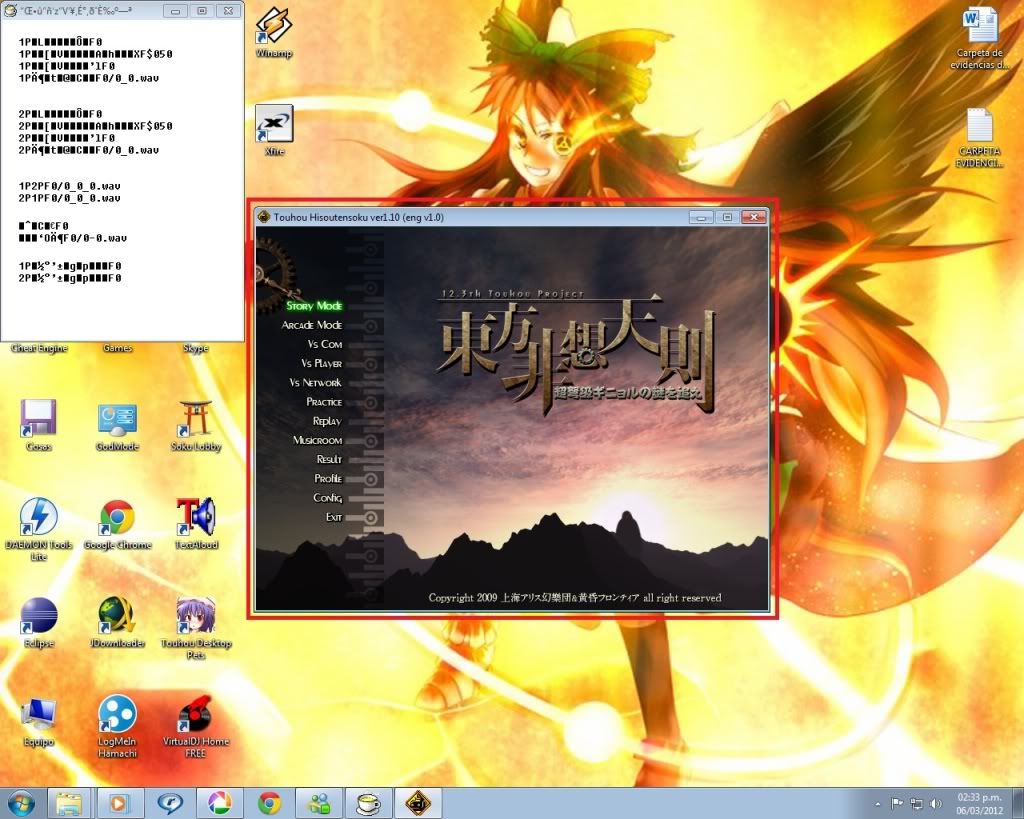Select the Winamp desktop shortcut
1024x819 pixels.
(x=274, y=31)
